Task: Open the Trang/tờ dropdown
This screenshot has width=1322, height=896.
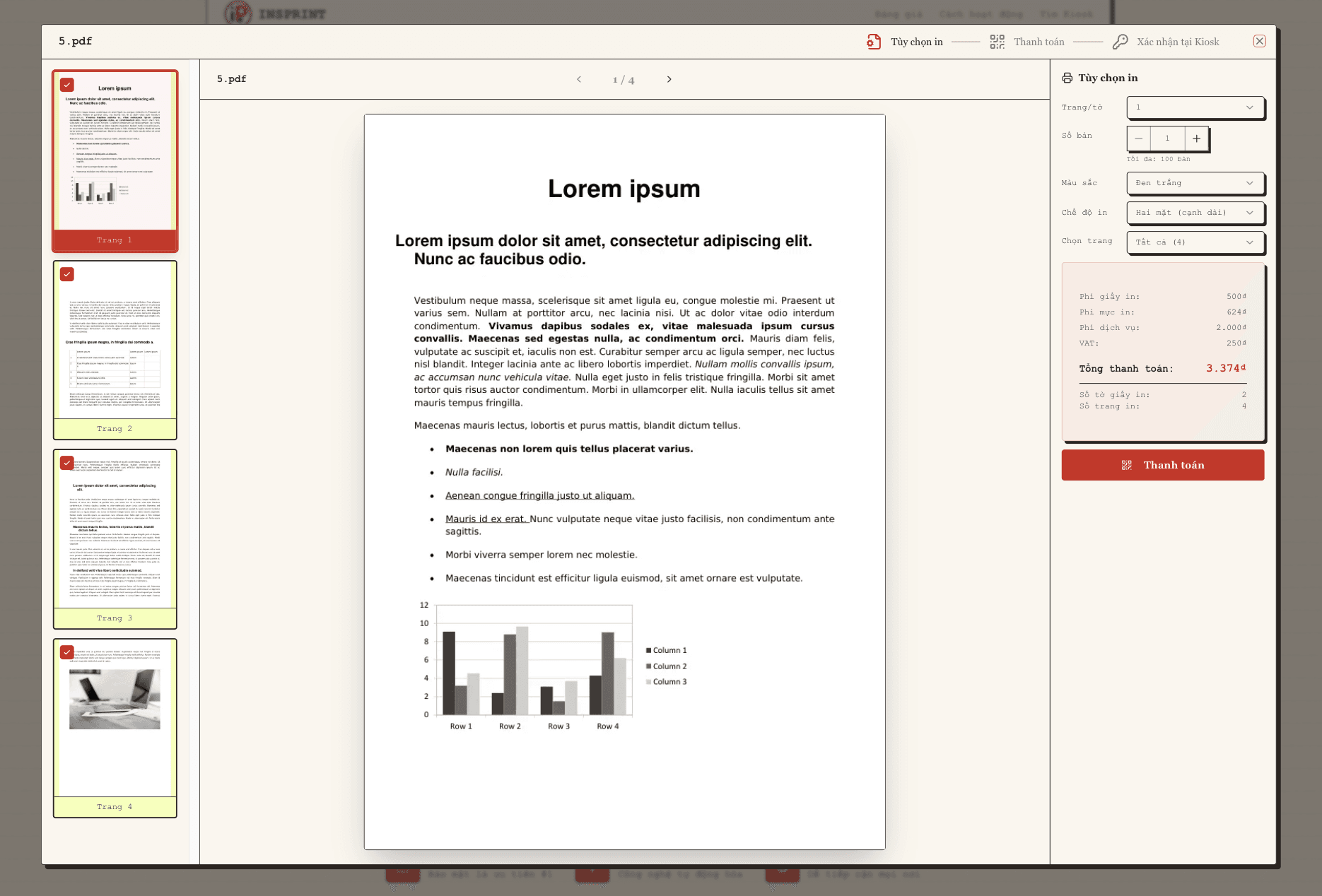Action: pyautogui.click(x=1195, y=107)
